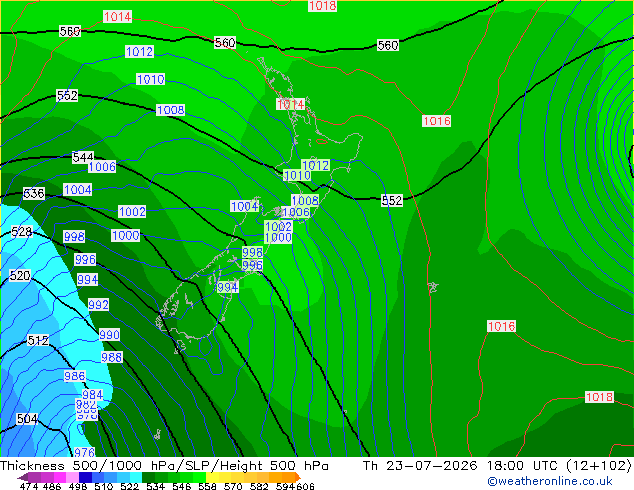The width and height of the screenshot is (634, 490).
Task: Click legend value 558
Action: 207,486
